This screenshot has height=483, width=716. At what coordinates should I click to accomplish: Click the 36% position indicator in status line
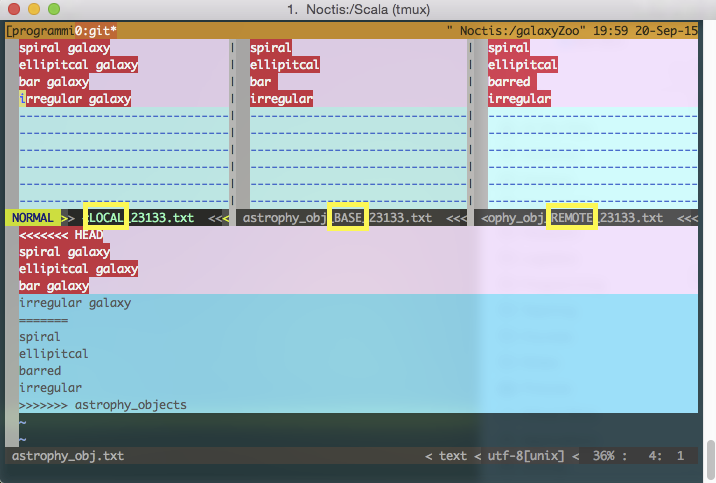tap(603, 456)
